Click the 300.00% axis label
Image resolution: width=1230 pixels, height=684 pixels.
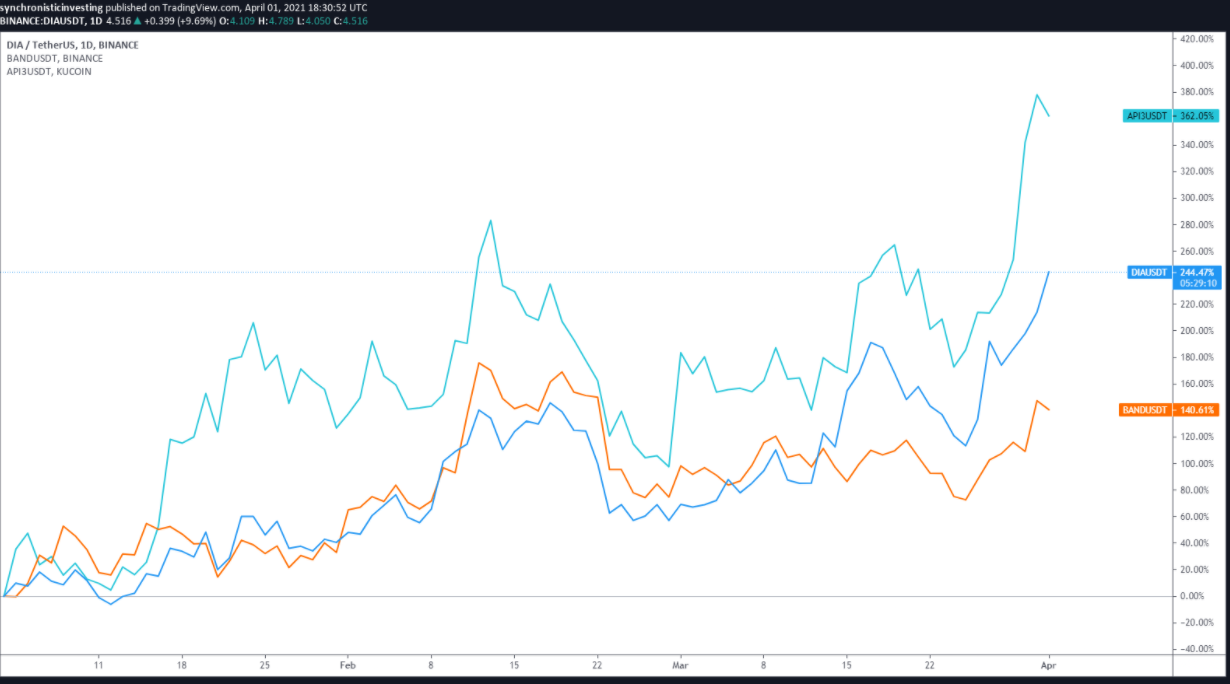(x=1197, y=198)
